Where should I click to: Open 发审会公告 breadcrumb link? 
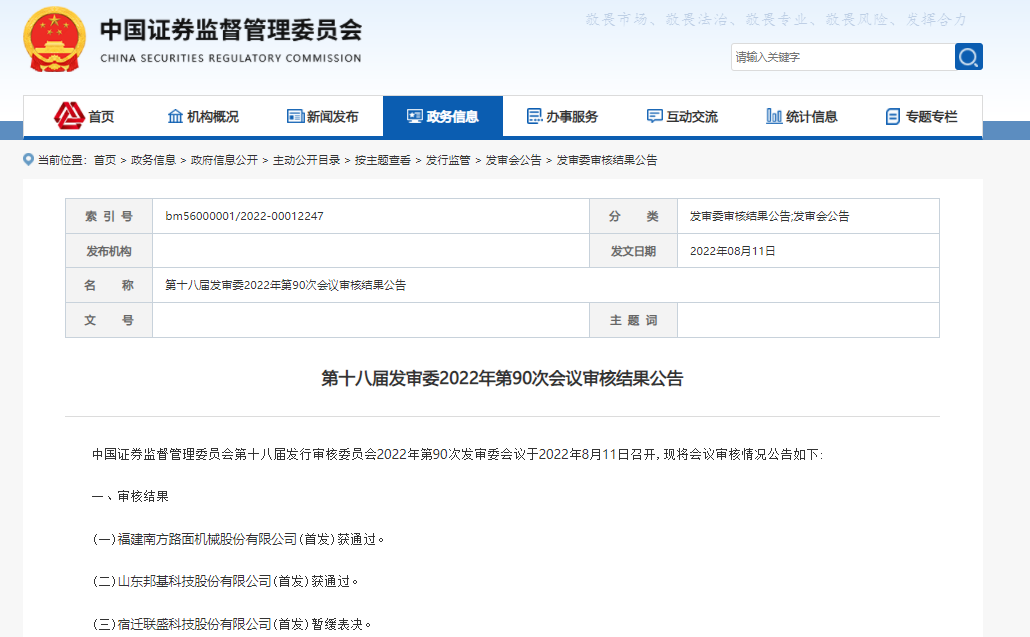(513, 160)
